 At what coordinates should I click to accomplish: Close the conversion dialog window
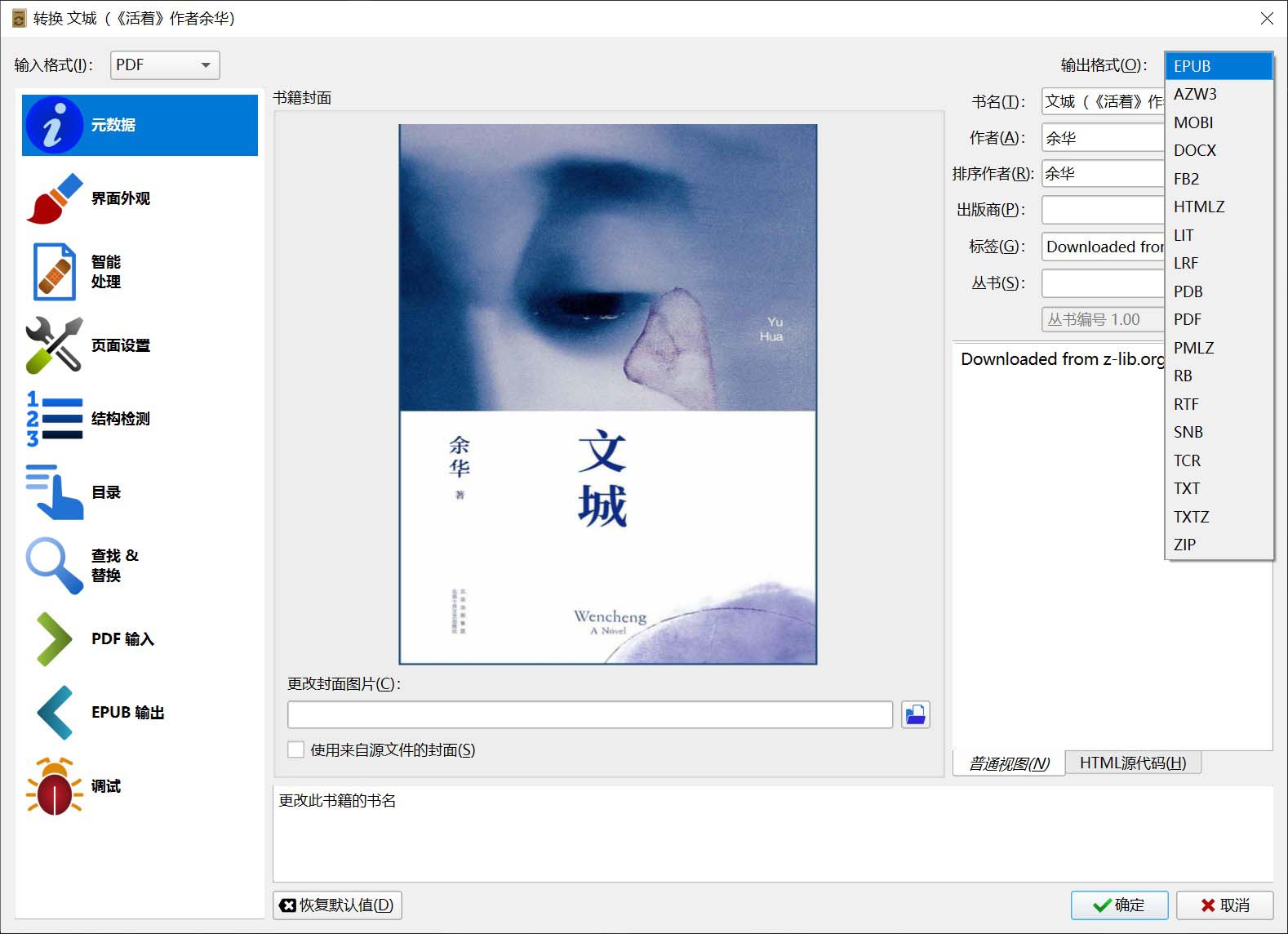(x=1267, y=18)
